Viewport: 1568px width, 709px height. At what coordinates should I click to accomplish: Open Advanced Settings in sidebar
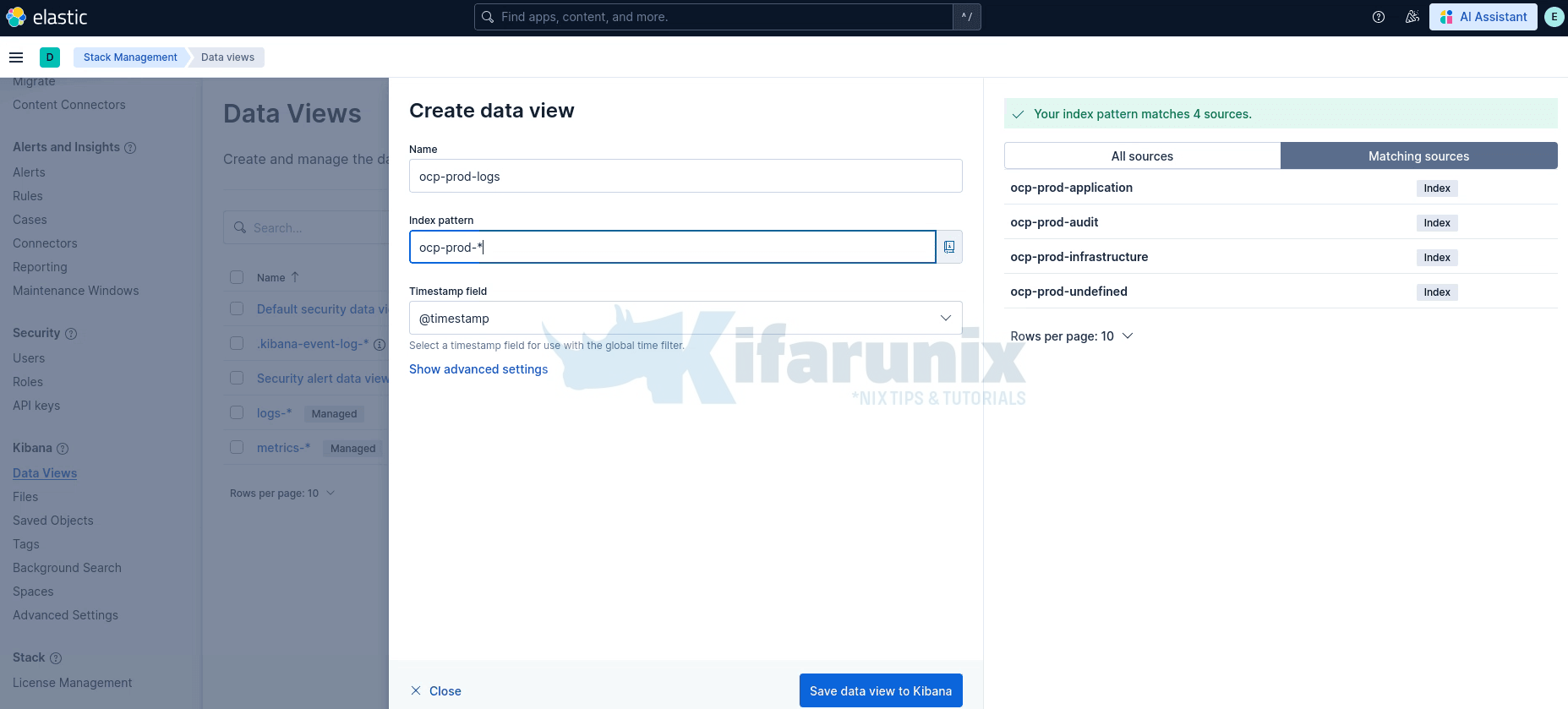point(65,615)
